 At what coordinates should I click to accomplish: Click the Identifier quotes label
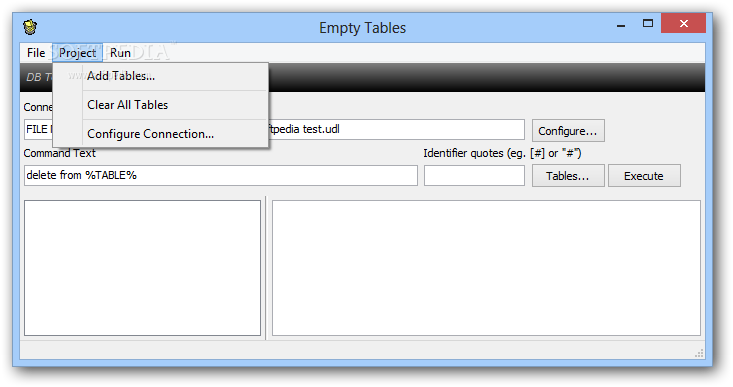(503, 153)
